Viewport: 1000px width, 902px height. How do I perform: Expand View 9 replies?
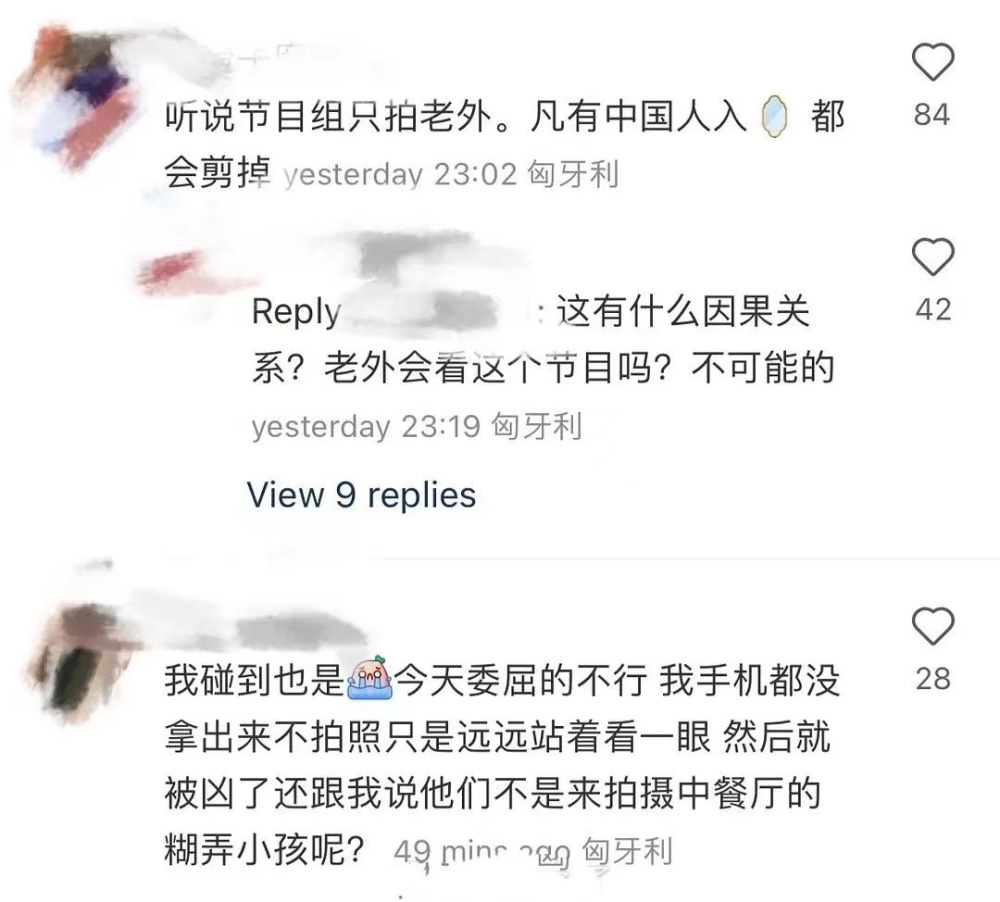click(361, 495)
